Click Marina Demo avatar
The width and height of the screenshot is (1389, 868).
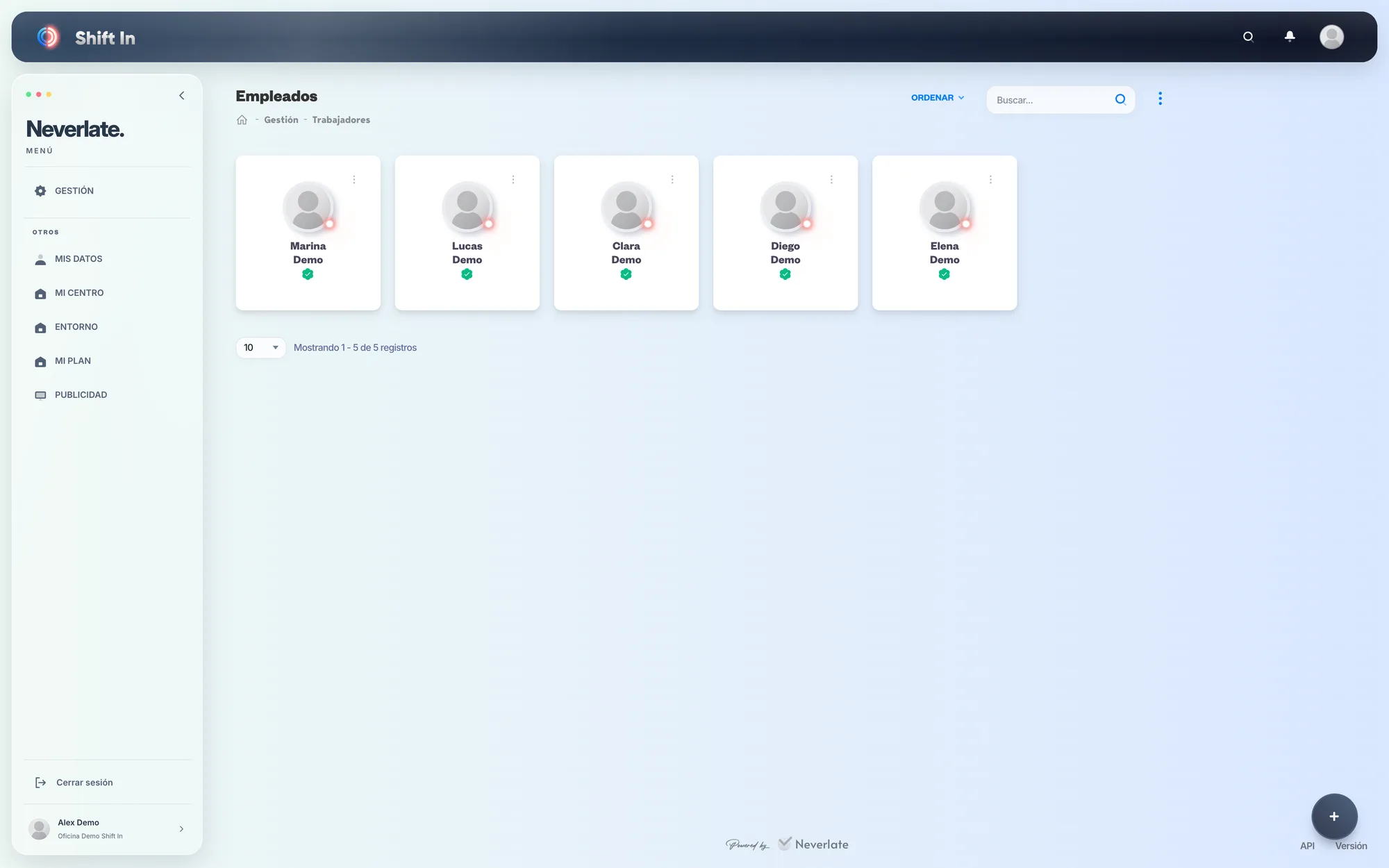tap(308, 207)
